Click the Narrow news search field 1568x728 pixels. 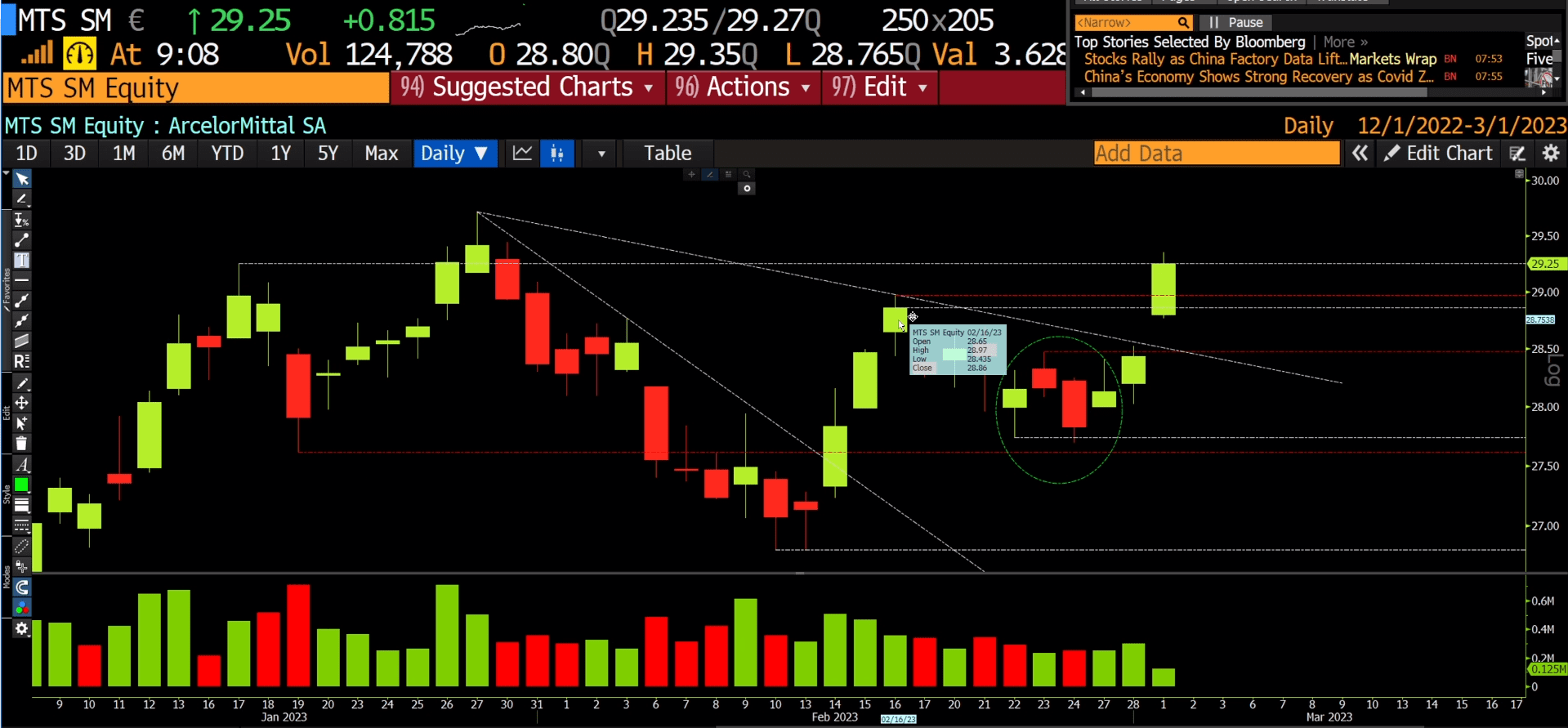pos(1133,23)
